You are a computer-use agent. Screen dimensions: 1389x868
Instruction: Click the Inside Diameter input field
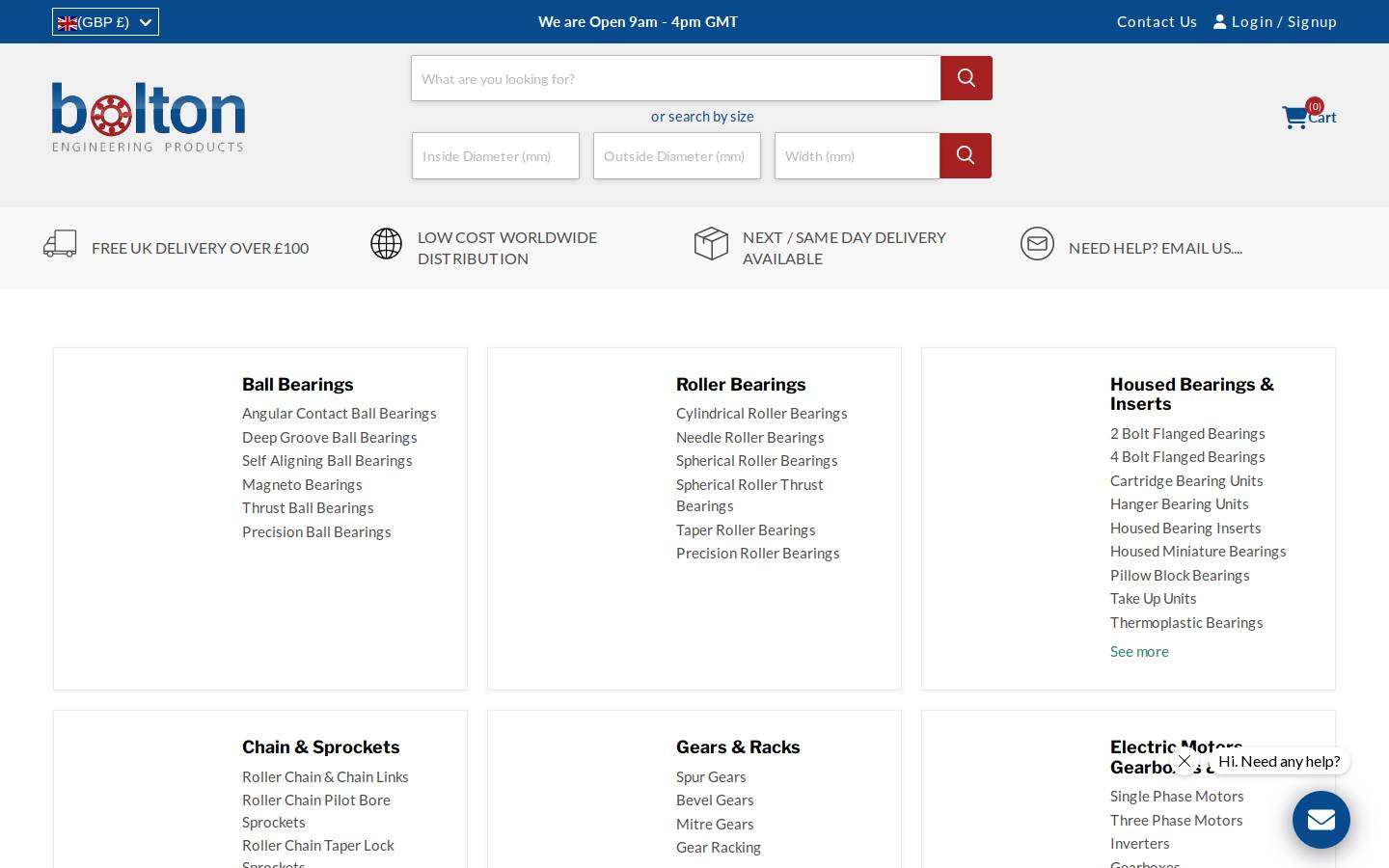[x=496, y=155]
